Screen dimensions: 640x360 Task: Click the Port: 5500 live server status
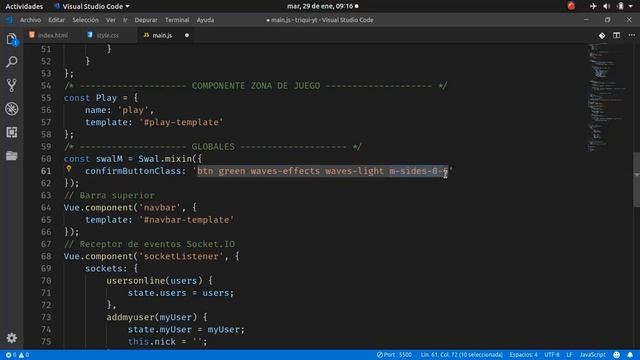[x=394, y=355]
